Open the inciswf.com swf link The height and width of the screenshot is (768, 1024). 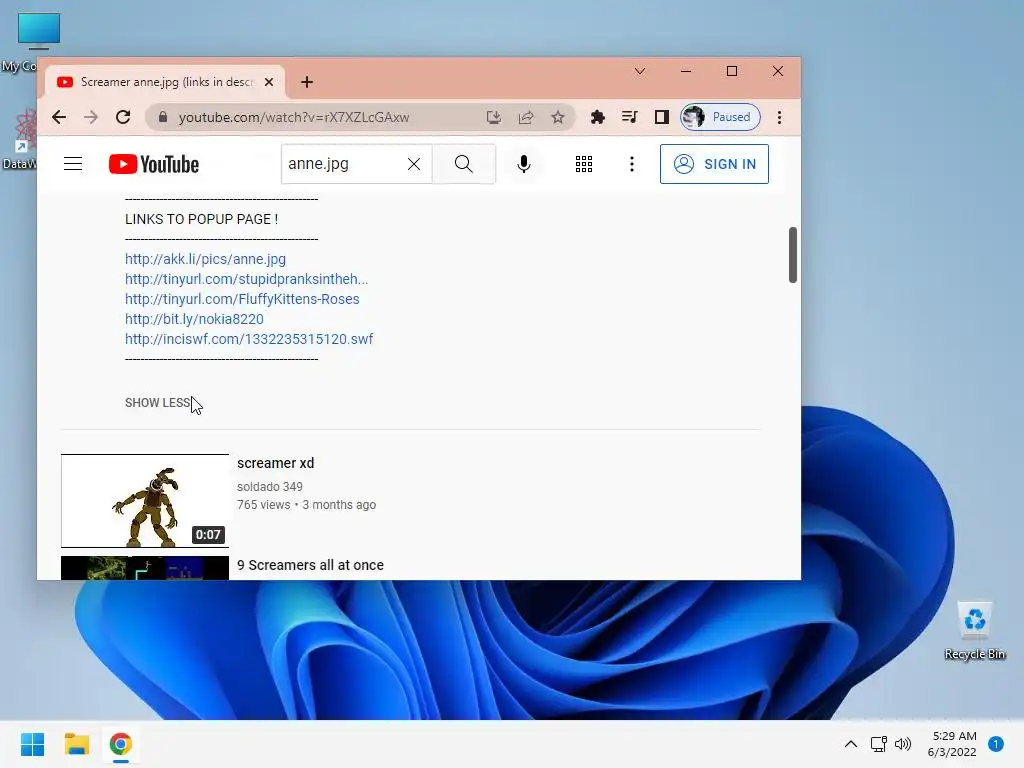click(249, 339)
